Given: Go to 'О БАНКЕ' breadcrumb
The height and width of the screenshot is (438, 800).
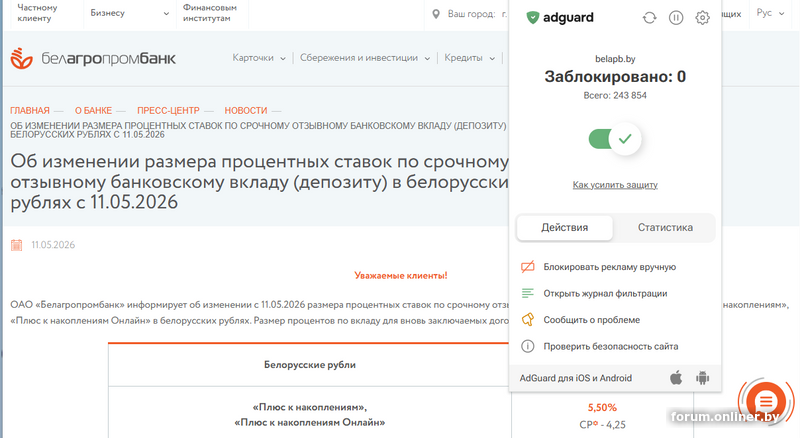Looking at the screenshot, I should [x=93, y=111].
